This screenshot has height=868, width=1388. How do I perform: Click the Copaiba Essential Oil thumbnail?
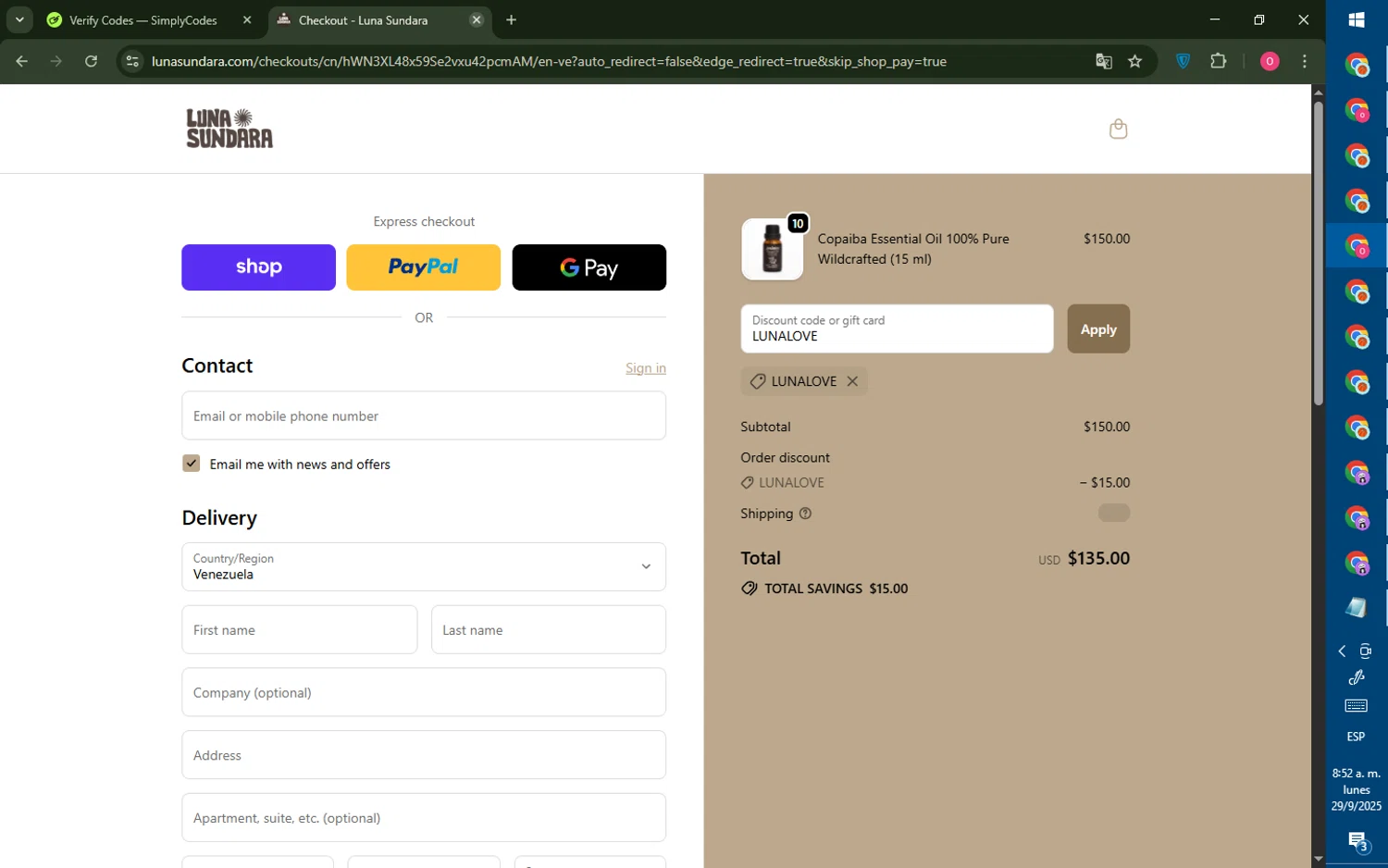[773, 249]
